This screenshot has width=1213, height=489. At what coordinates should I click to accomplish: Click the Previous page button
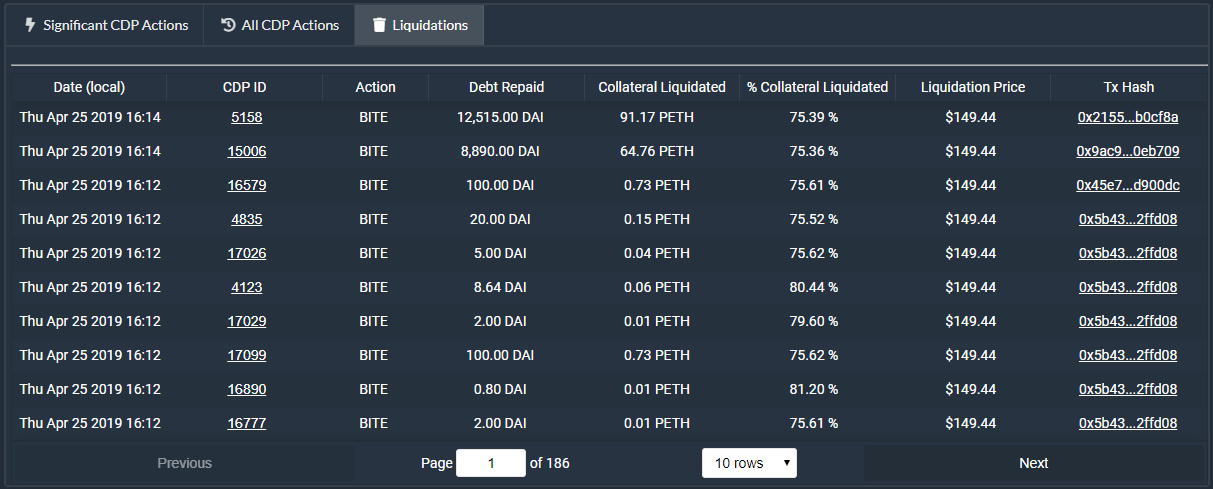click(184, 463)
